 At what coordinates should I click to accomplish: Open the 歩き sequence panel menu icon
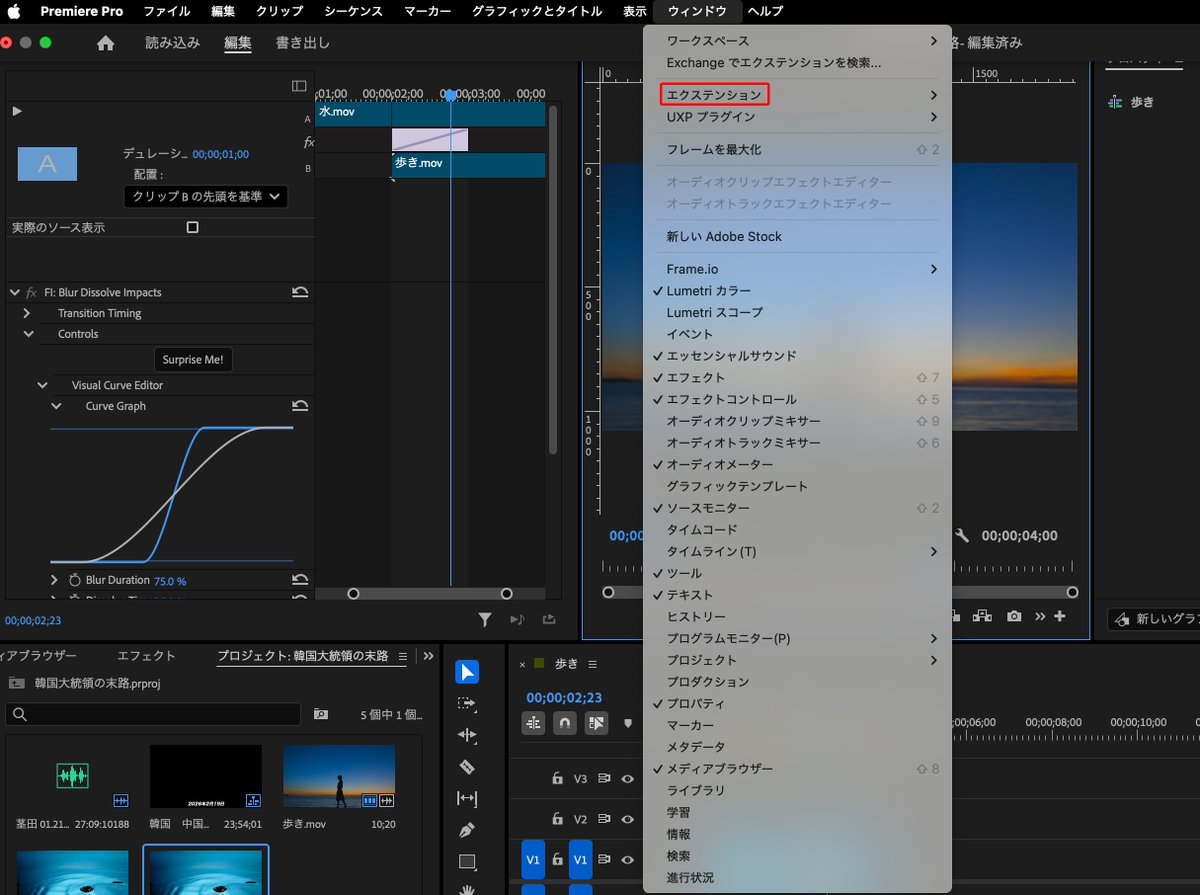click(592, 664)
